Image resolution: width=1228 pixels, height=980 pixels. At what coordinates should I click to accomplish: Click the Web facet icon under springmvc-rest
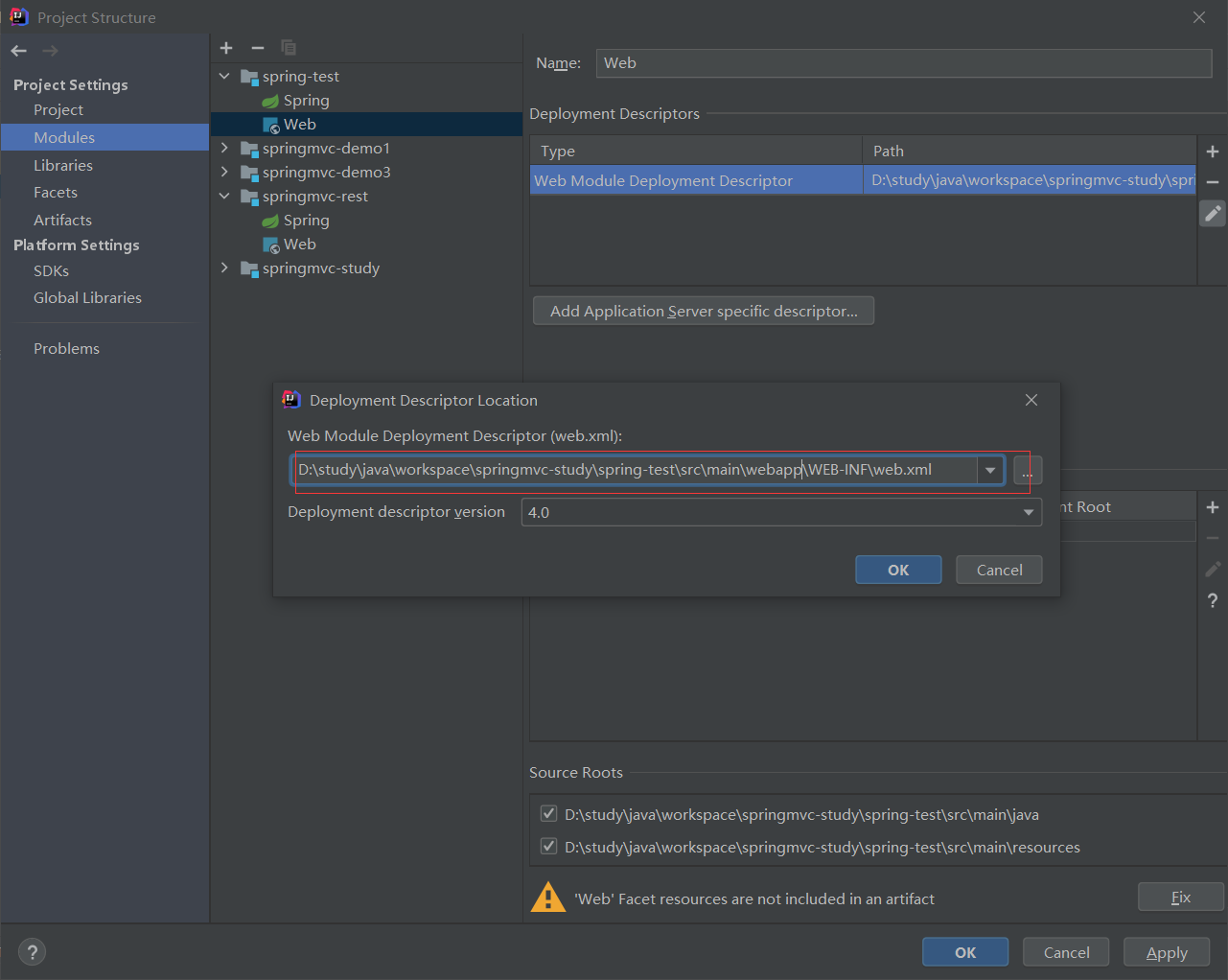(270, 245)
